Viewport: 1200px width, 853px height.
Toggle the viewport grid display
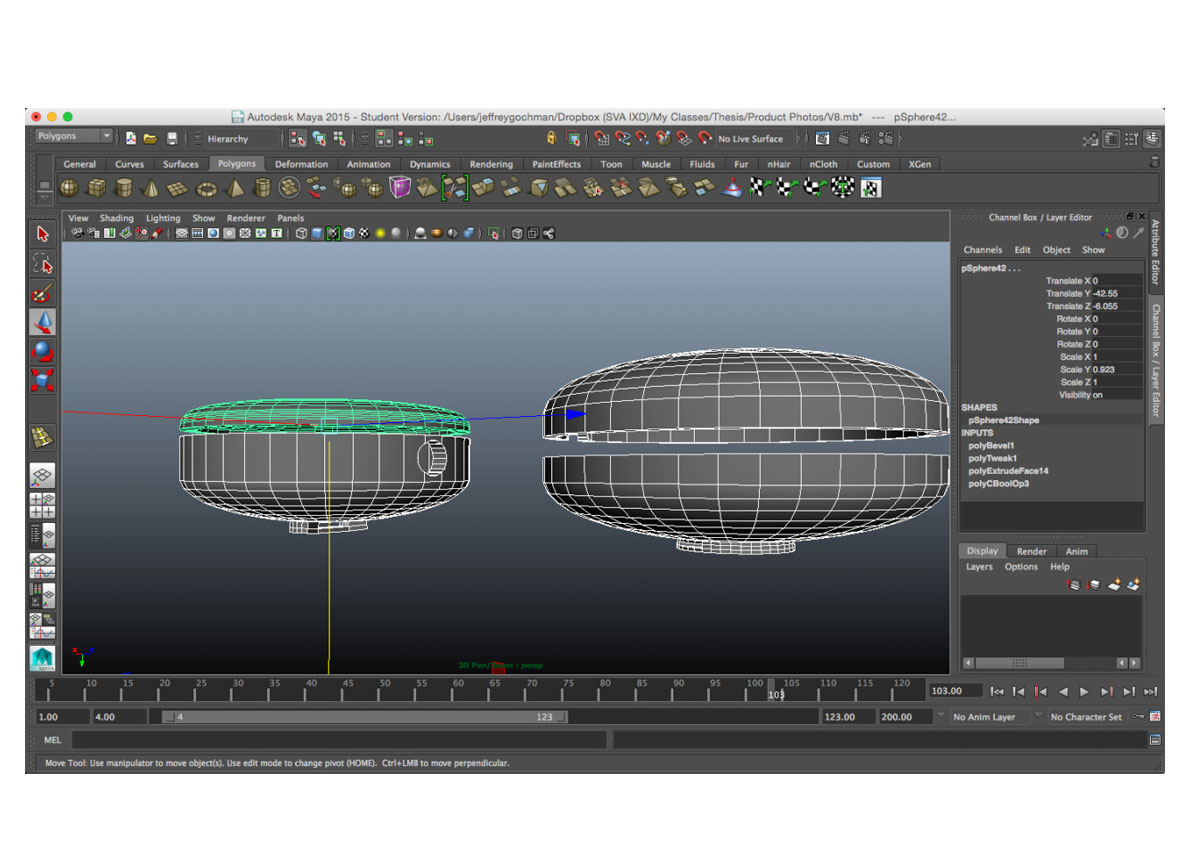tap(182, 234)
